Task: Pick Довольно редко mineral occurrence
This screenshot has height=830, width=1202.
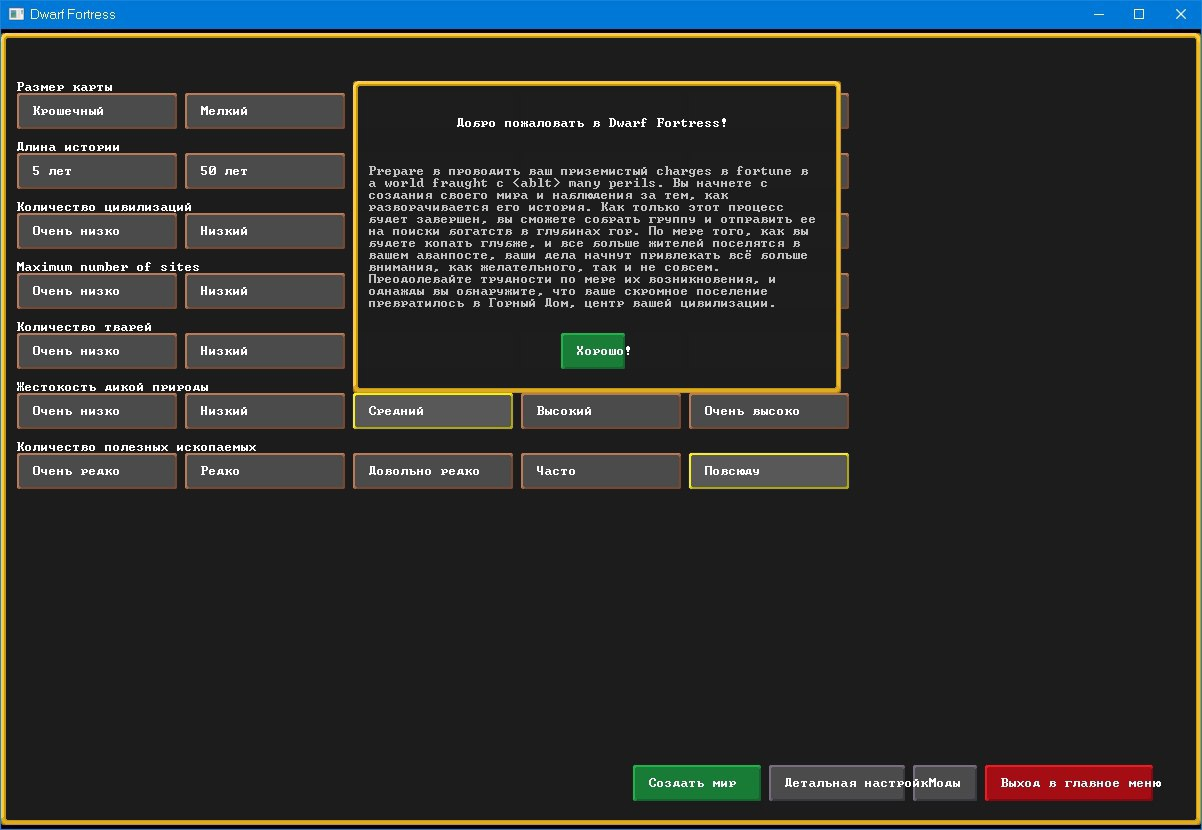Action: (x=433, y=471)
